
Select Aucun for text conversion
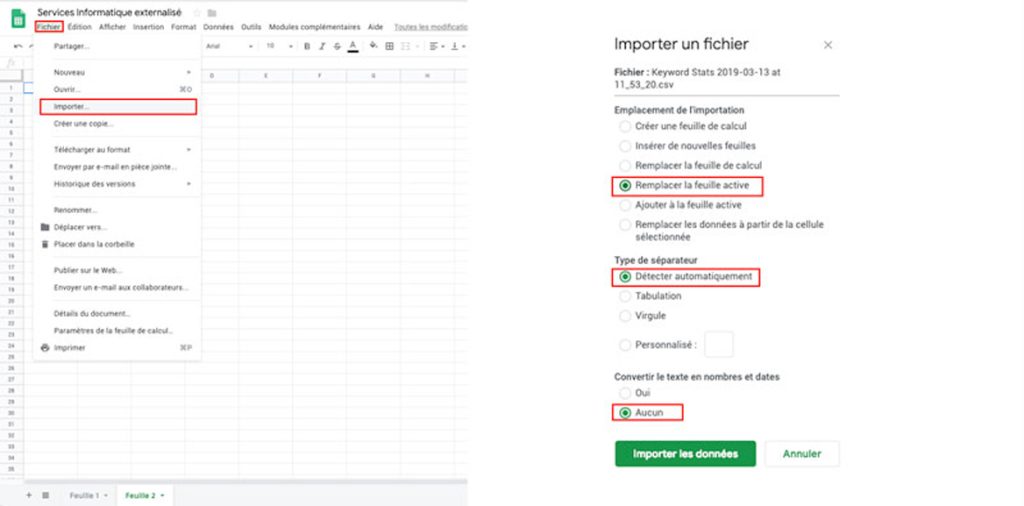coord(625,413)
